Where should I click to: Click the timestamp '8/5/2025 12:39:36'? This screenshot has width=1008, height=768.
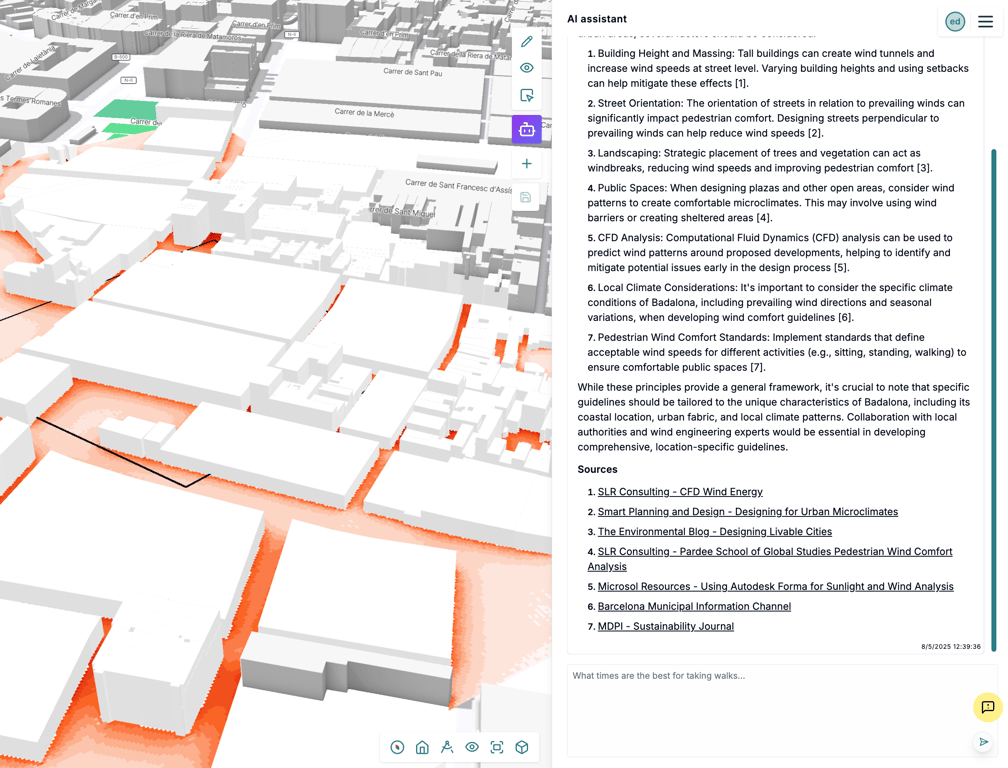coord(951,647)
